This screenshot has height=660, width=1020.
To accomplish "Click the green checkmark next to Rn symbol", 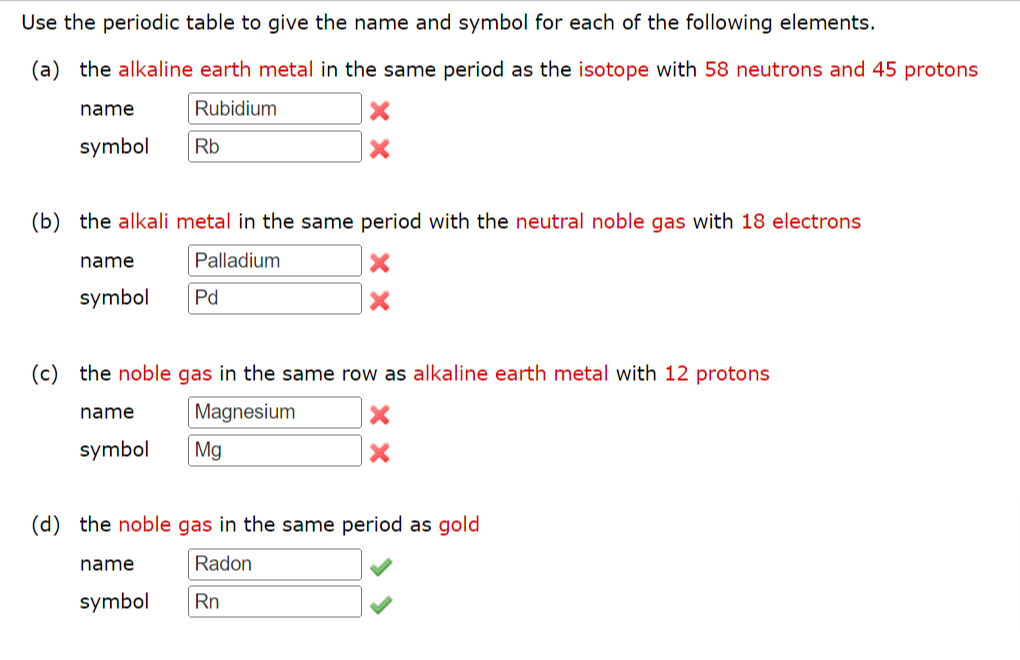I will [x=378, y=602].
